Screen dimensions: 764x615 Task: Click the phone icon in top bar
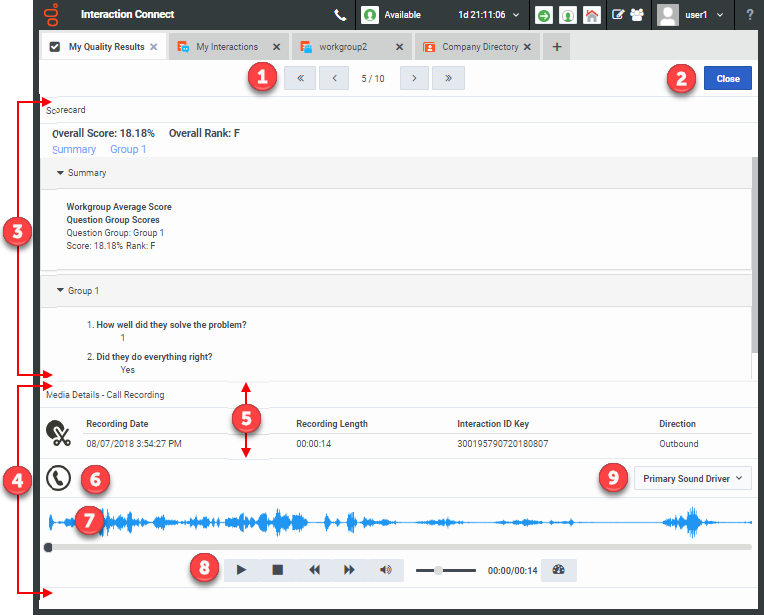pos(340,15)
